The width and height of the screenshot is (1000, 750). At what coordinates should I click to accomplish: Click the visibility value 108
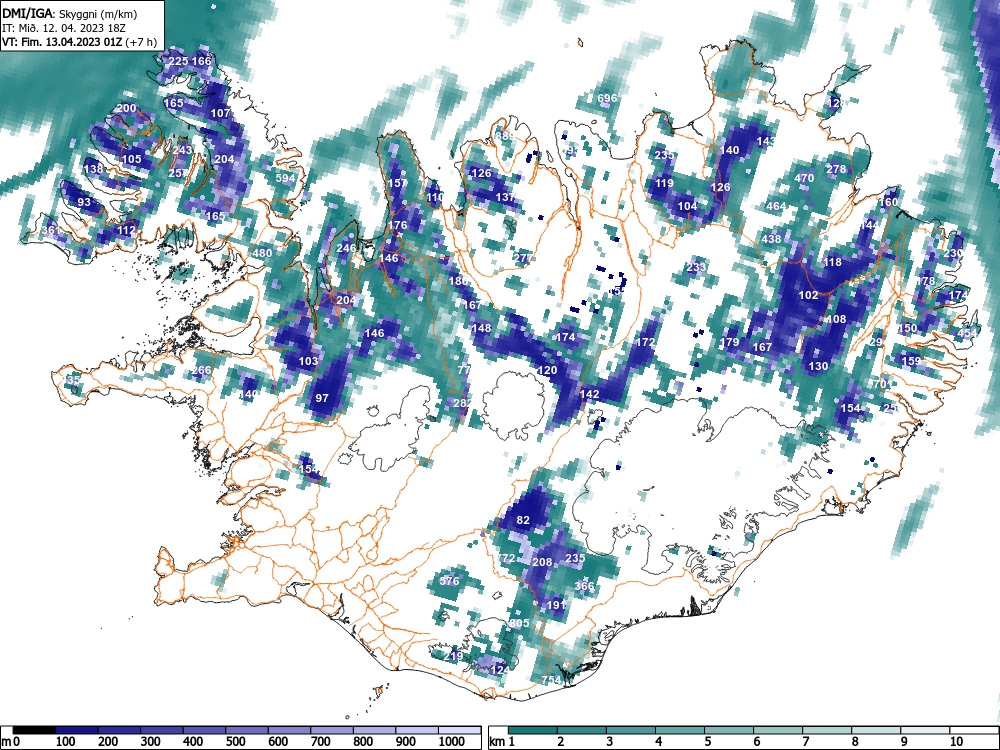836,319
